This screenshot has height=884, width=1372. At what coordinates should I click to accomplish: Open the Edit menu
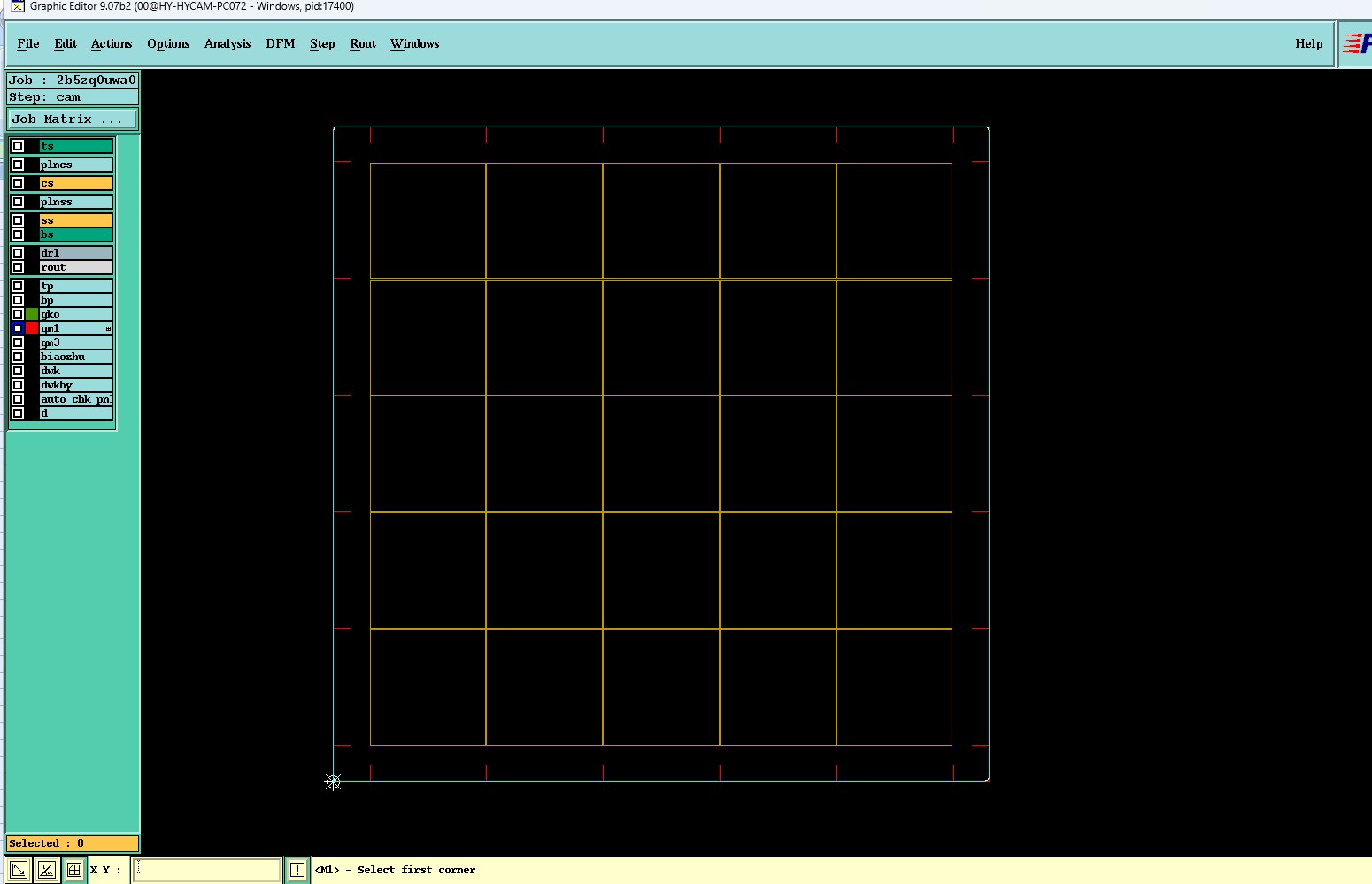coord(66,43)
